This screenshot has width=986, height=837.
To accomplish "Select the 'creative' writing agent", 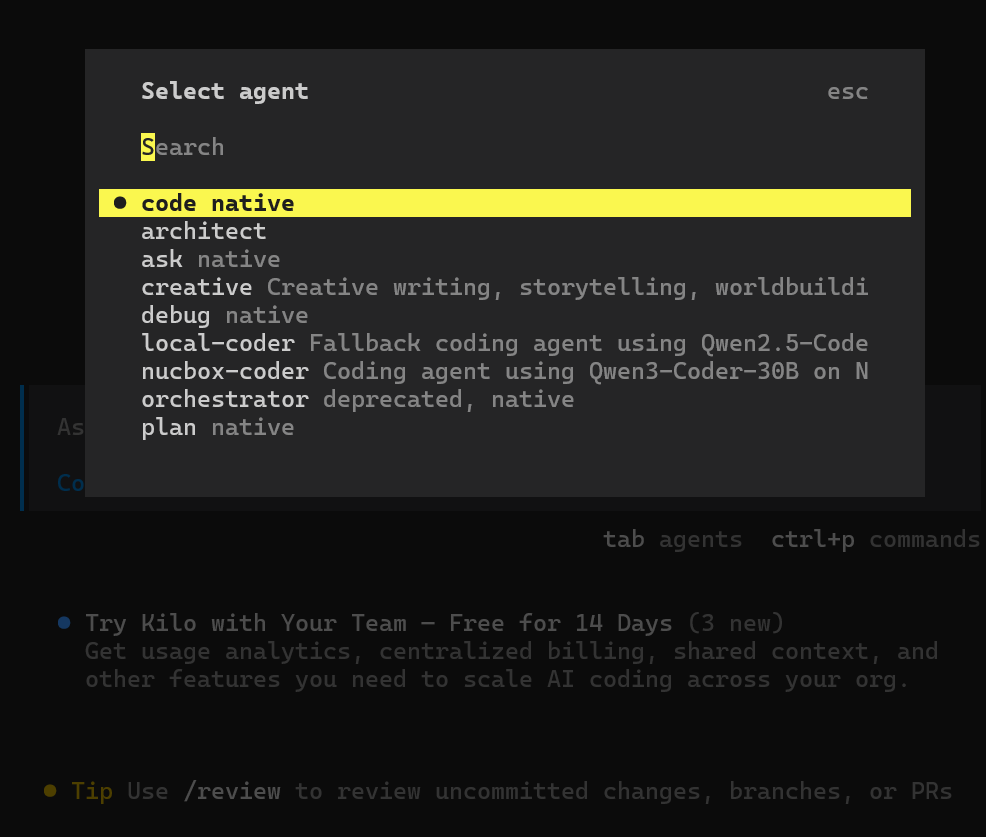I will (x=196, y=287).
